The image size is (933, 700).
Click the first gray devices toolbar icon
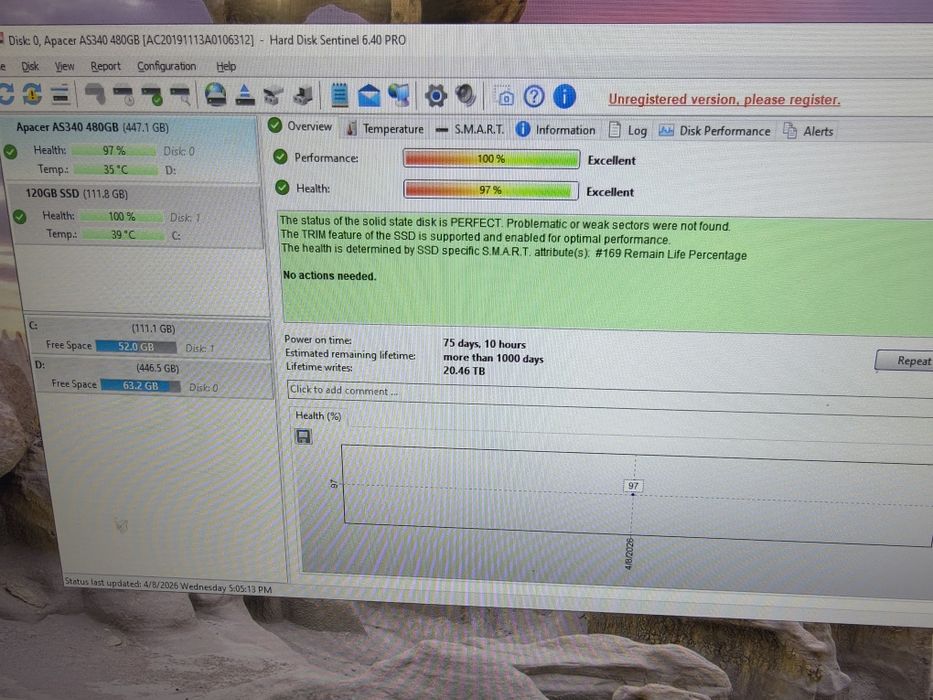[273, 95]
